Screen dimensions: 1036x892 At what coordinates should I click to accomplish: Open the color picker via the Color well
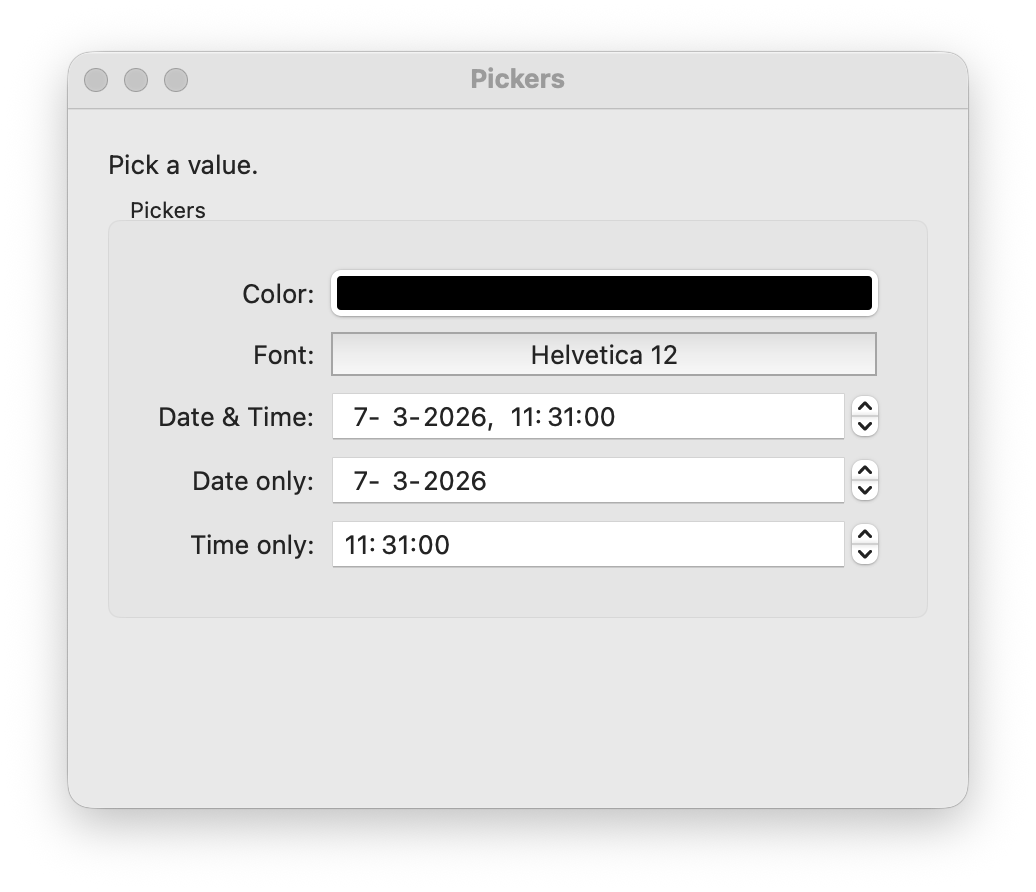click(x=603, y=293)
